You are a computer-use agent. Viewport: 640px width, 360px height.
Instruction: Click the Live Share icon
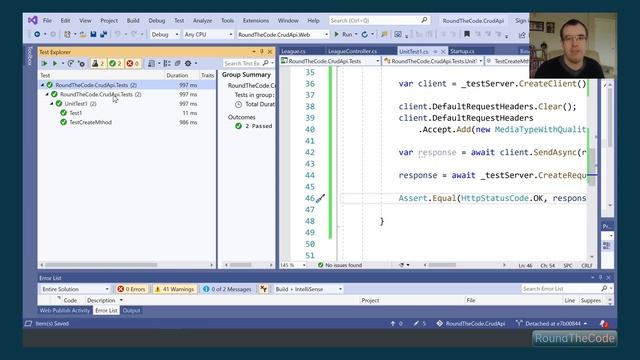[522, 35]
